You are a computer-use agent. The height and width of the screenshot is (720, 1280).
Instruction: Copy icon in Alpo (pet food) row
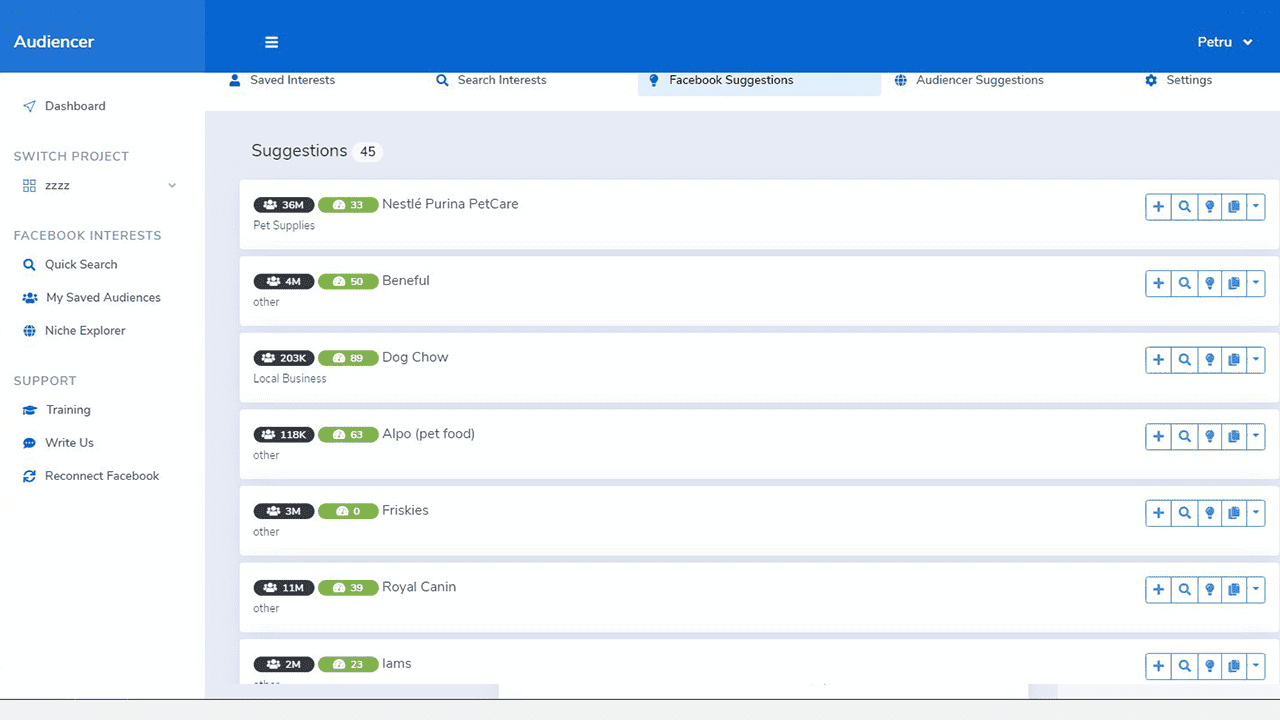click(x=1233, y=436)
